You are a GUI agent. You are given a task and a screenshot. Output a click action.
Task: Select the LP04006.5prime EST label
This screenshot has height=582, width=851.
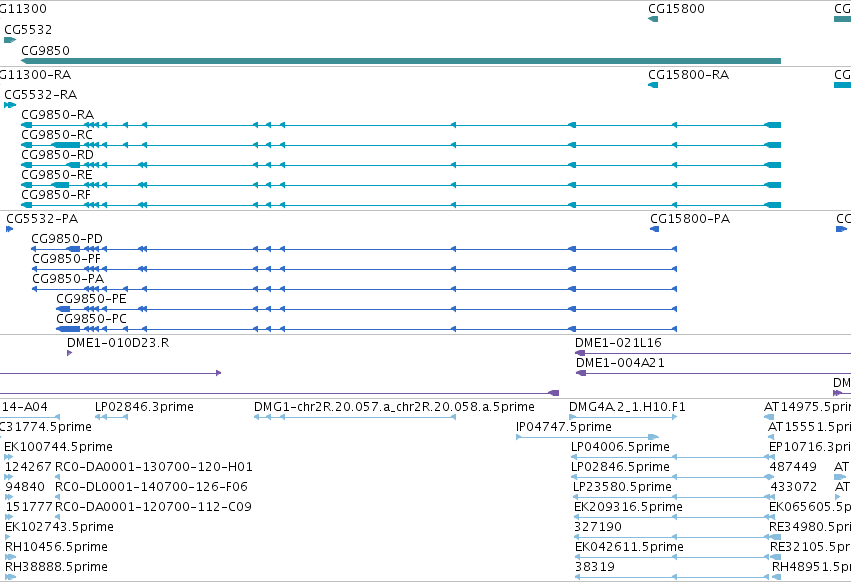pyautogui.click(x=620, y=447)
